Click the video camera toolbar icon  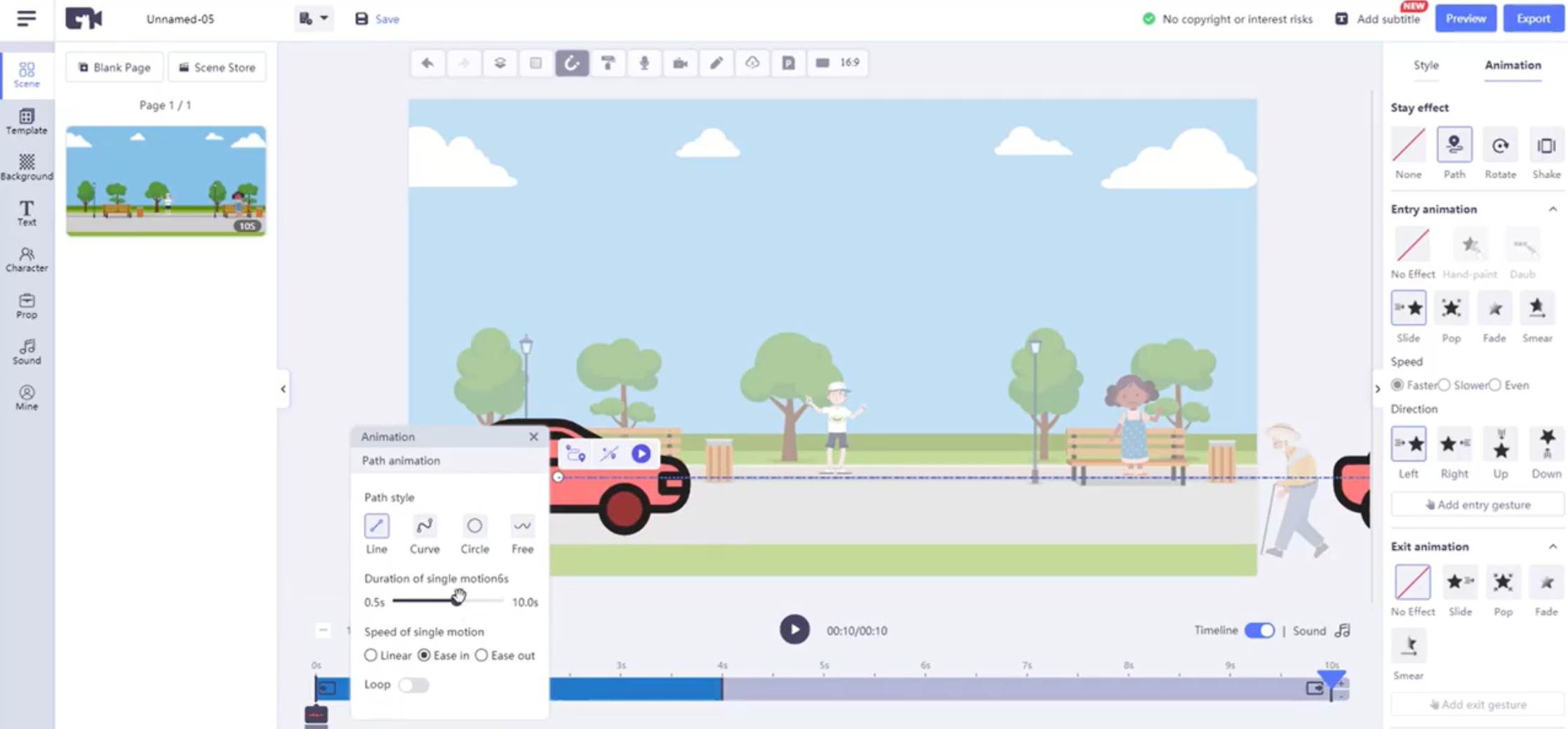(680, 63)
